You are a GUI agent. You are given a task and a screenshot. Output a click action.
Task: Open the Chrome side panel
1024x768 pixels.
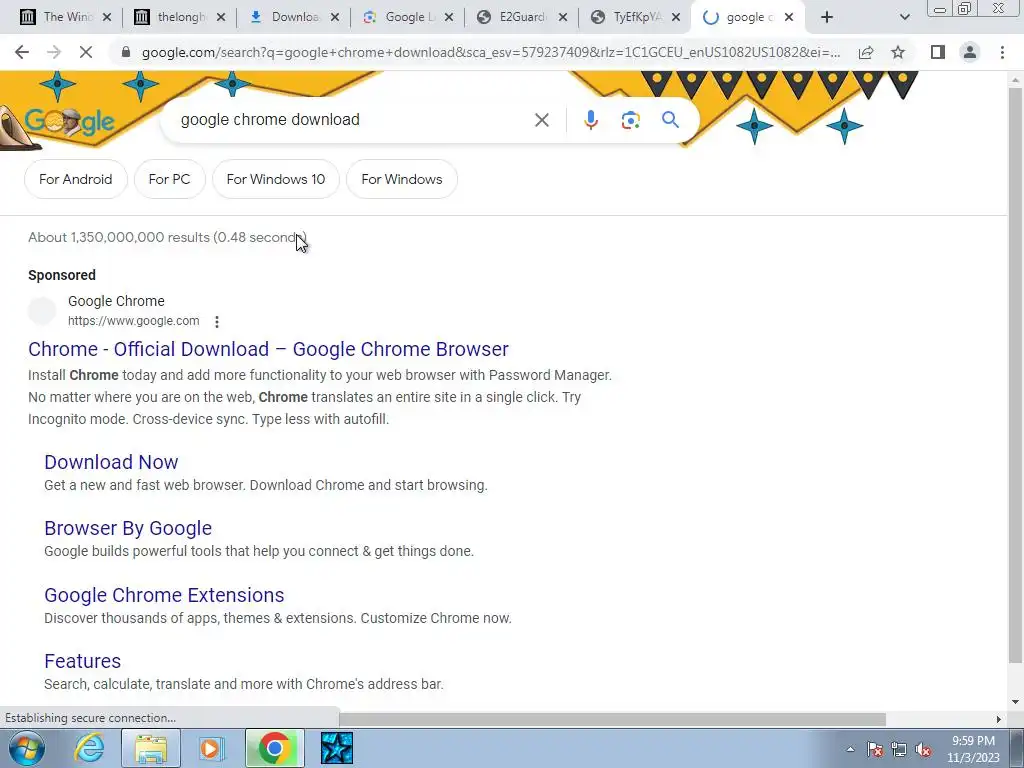tap(938, 52)
